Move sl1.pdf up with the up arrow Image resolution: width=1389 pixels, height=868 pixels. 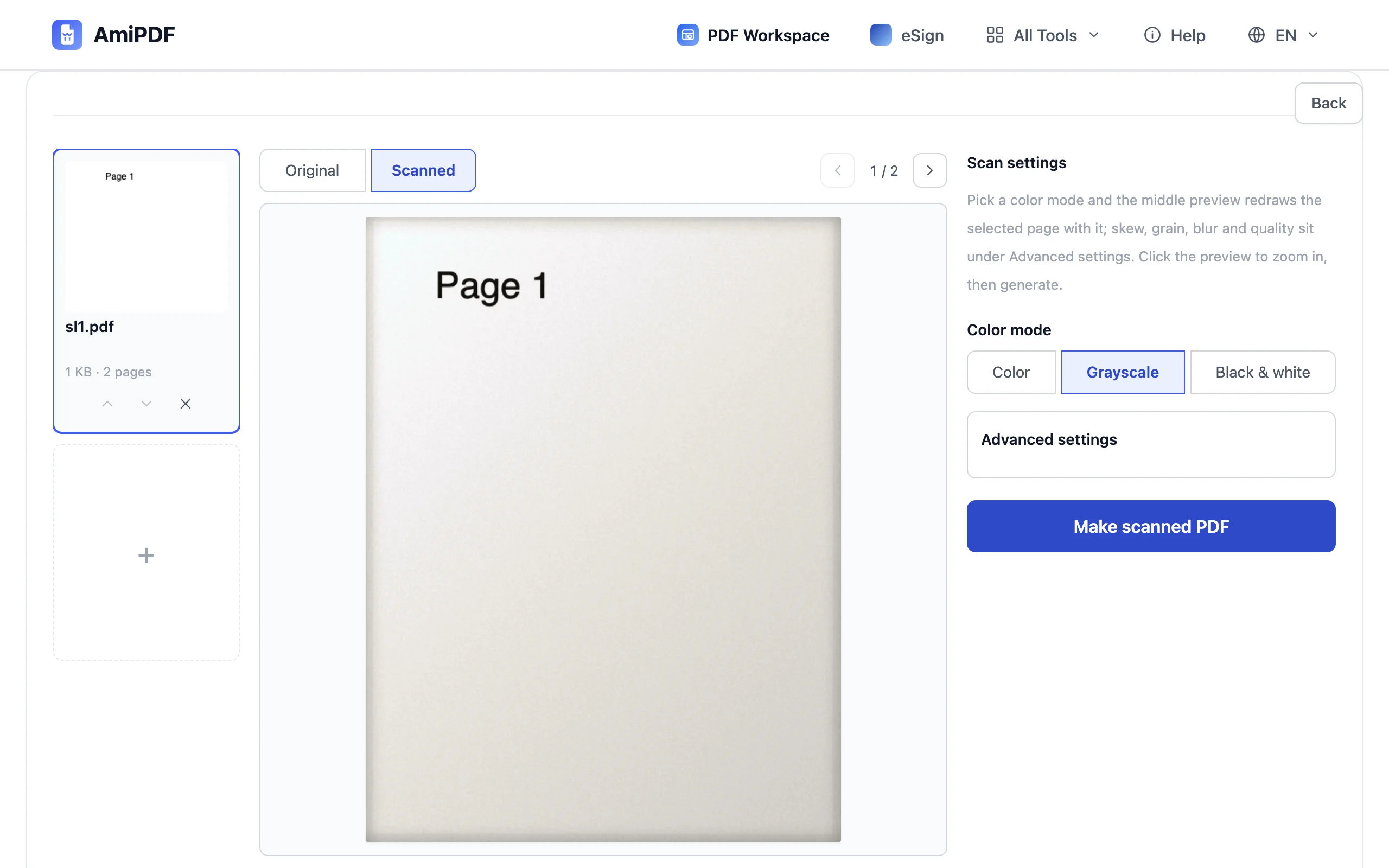[x=107, y=404]
